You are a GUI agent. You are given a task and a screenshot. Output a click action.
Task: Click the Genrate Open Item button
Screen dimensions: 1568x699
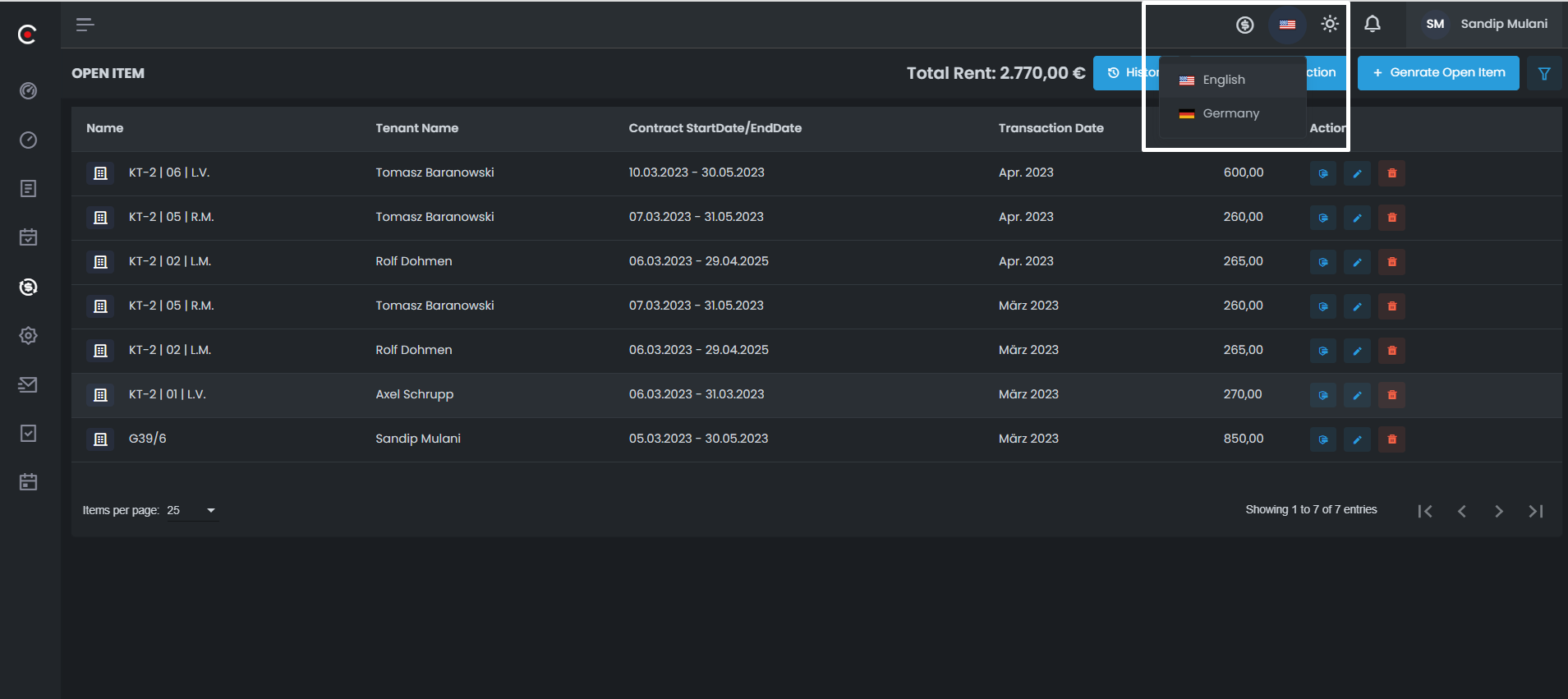[1437, 73]
